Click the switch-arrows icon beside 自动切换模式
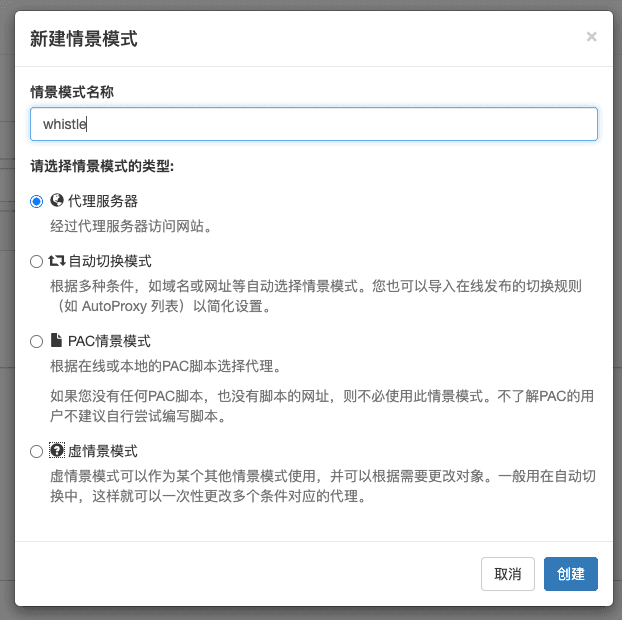 tap(57, 261)
